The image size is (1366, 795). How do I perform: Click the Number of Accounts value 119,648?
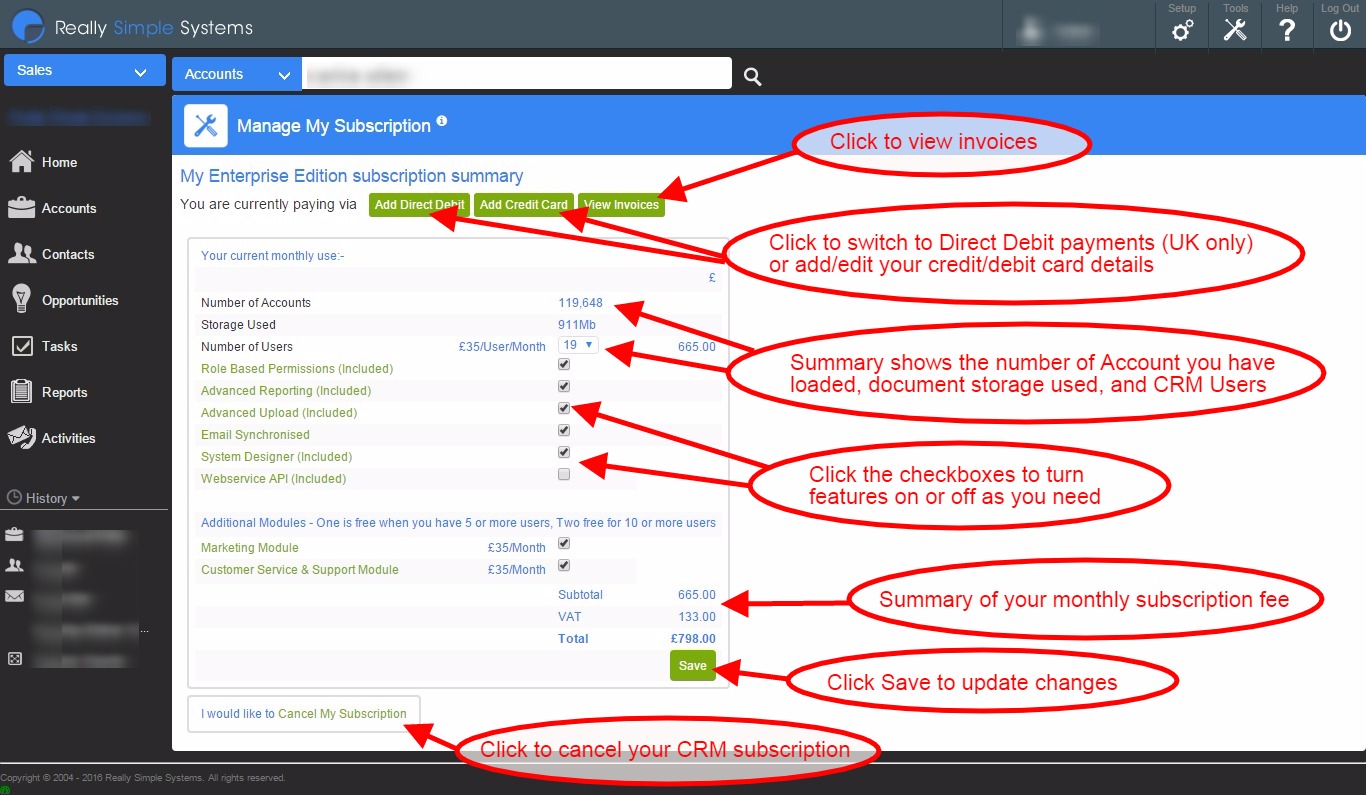[x=580, y=303]
